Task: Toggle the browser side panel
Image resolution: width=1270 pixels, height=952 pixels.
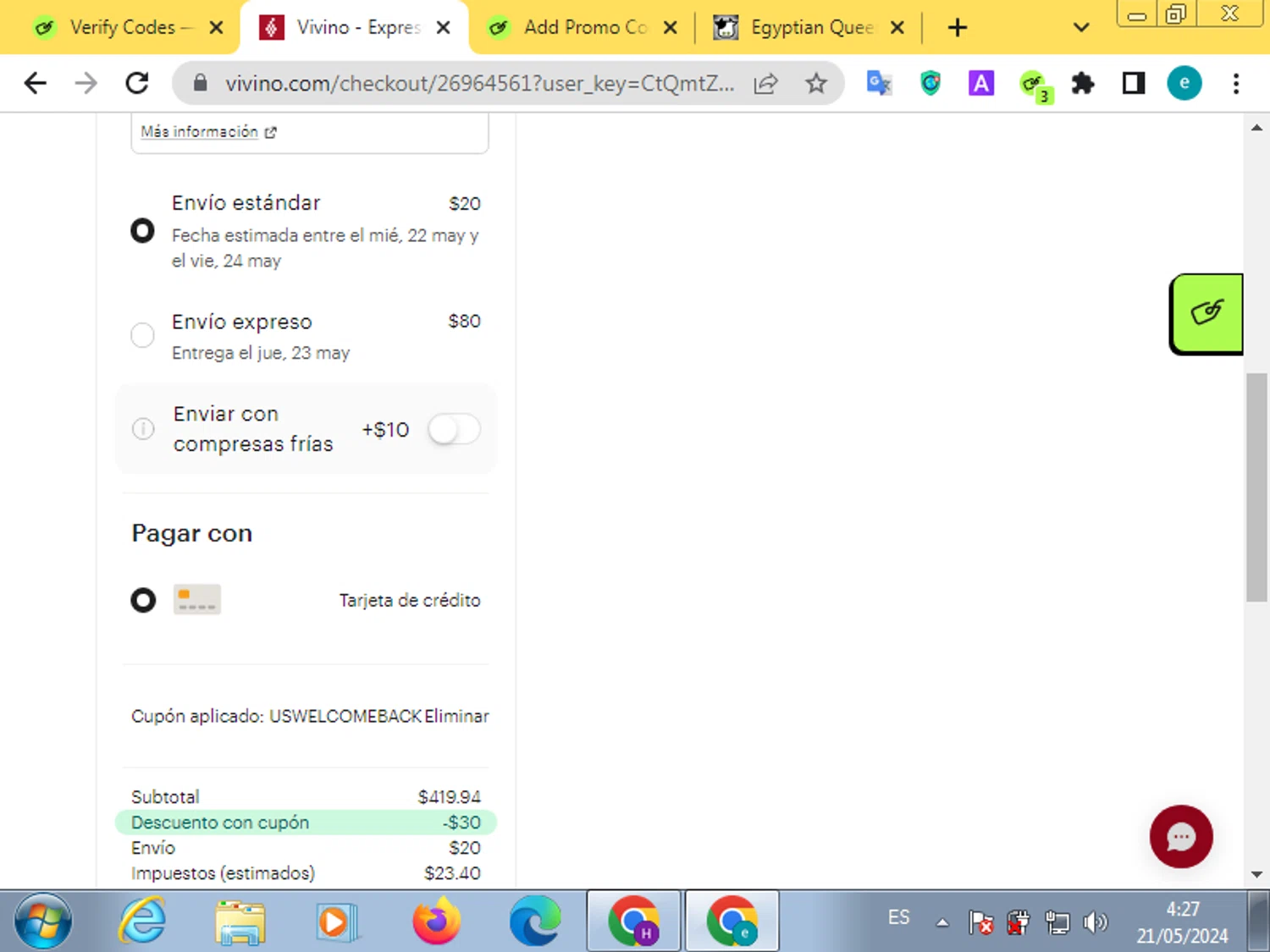Action: (x=1134, y=83)
